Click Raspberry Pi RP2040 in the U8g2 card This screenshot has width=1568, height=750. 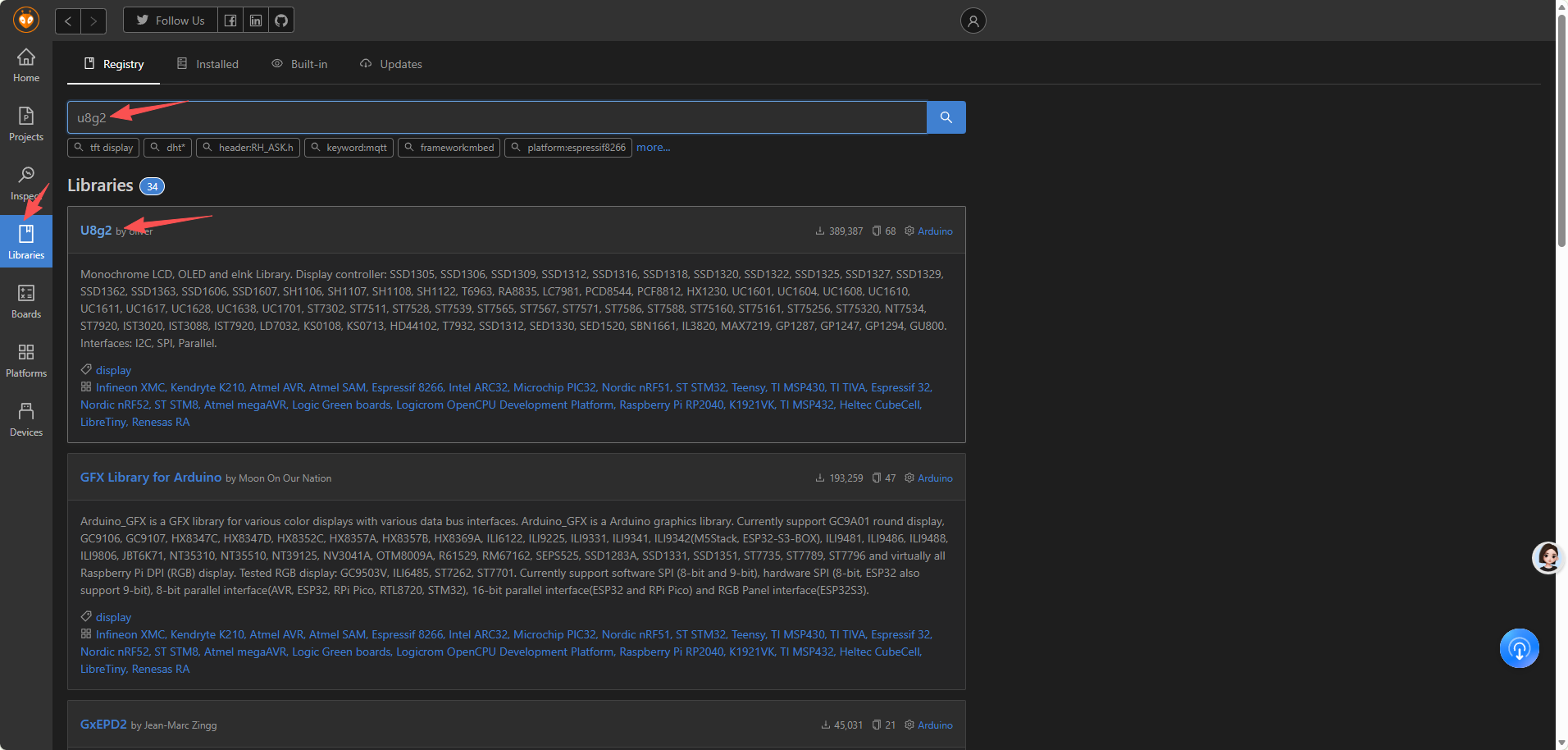pos(672,405)
